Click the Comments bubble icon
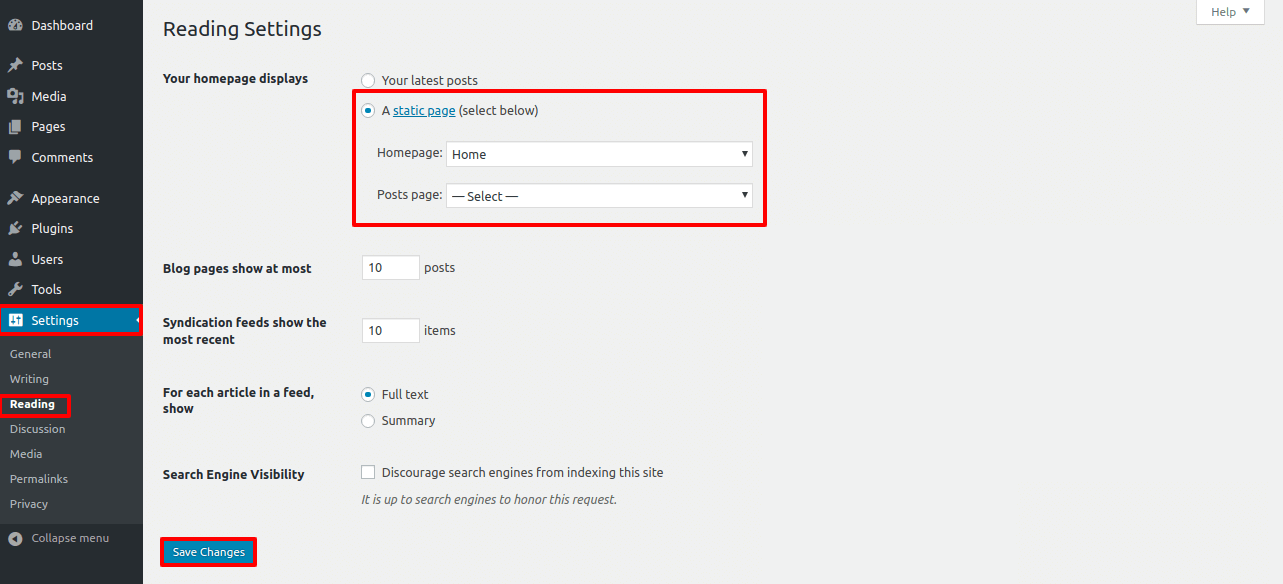This screenshot has width=1283, height=584. pyautogui.click(x=15, y=158)
